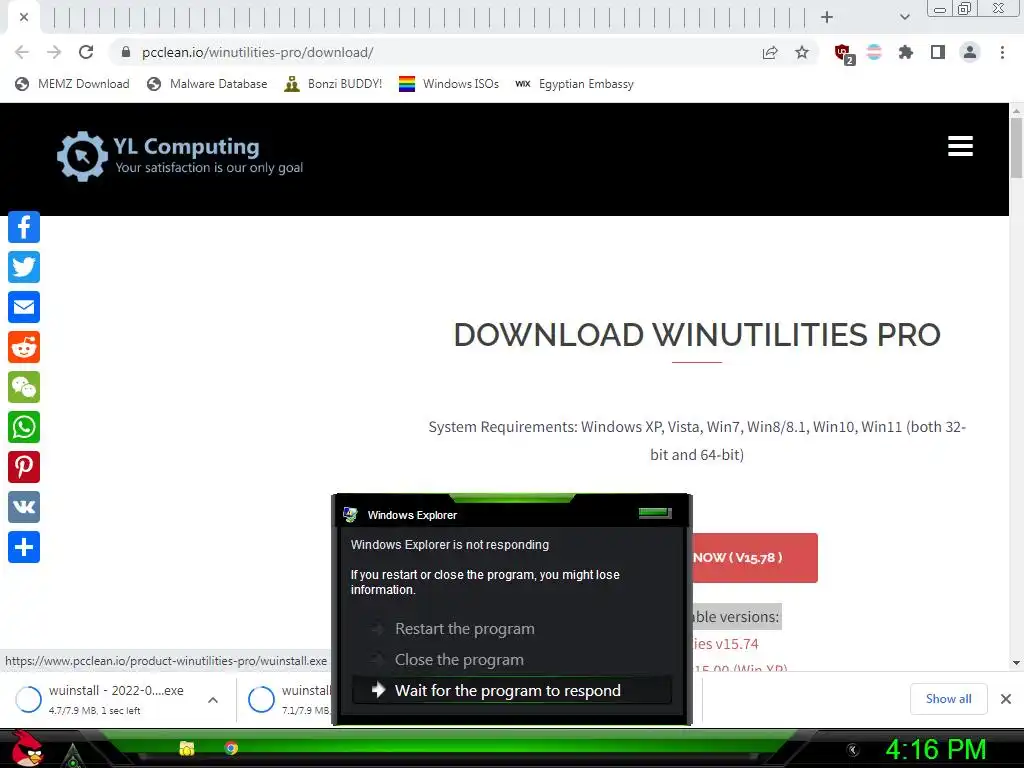Open the YL Computing gear logo
This screenshot has width=1024, height=768.
(x=82, y=157)
